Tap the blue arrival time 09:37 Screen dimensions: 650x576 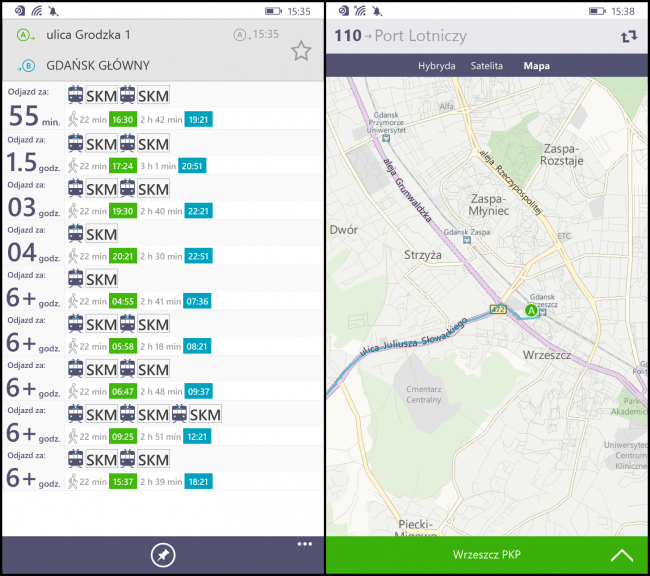point(198,391)
